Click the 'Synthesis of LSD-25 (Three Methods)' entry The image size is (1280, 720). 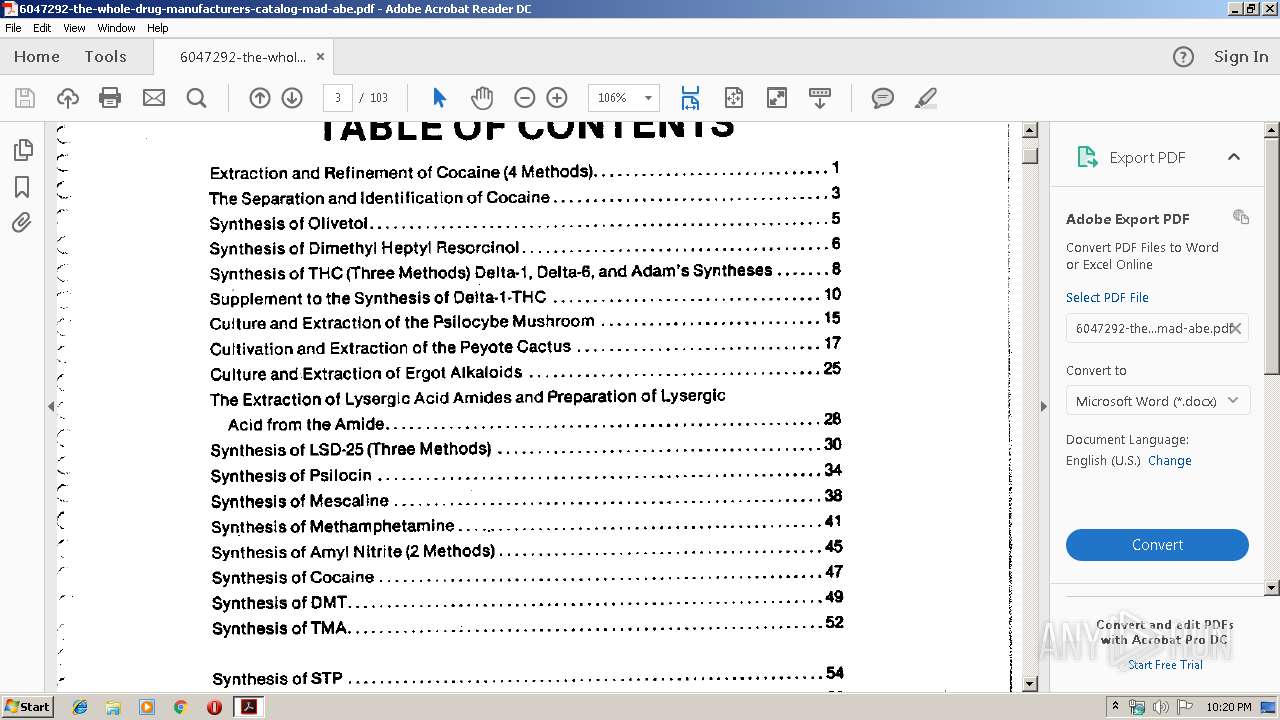[x=351, y=450]
